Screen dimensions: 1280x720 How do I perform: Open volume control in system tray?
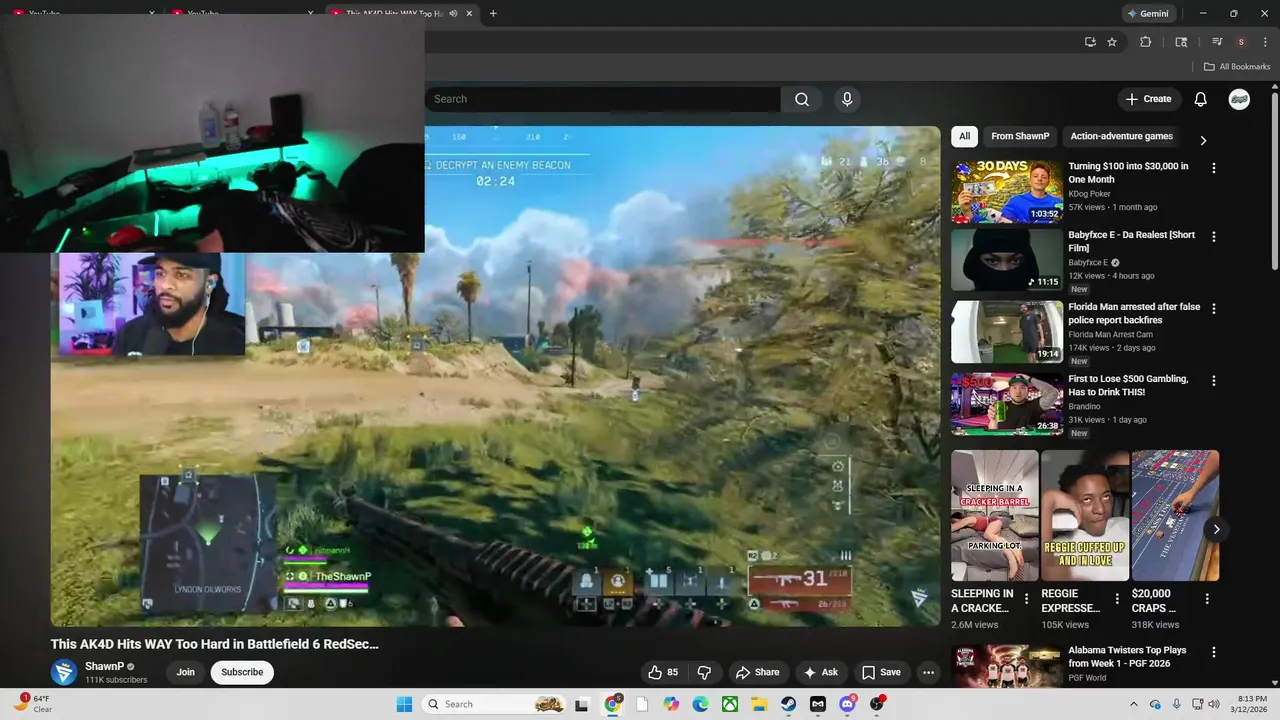click(x=1214, y=704)
